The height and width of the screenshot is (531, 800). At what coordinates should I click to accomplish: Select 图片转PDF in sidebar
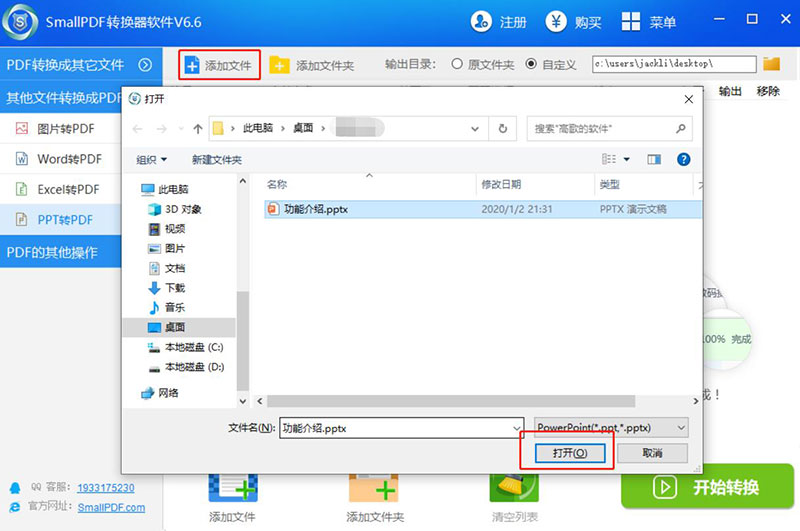61,129
